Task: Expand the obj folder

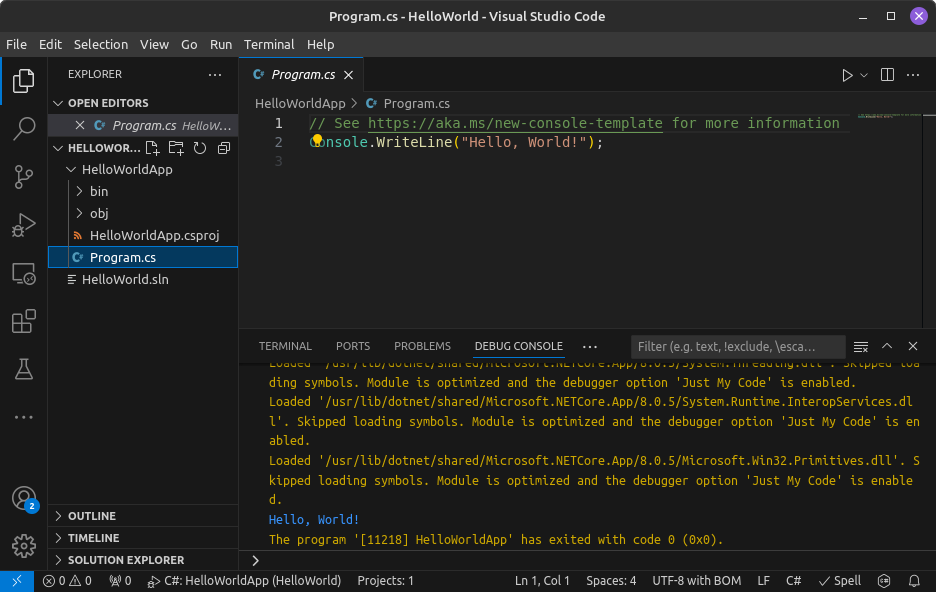Action: pos(79,214)
